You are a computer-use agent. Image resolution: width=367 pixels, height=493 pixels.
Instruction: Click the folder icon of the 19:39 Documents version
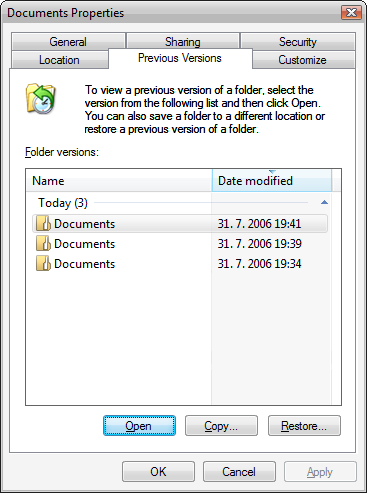click(x=43, y=244)
